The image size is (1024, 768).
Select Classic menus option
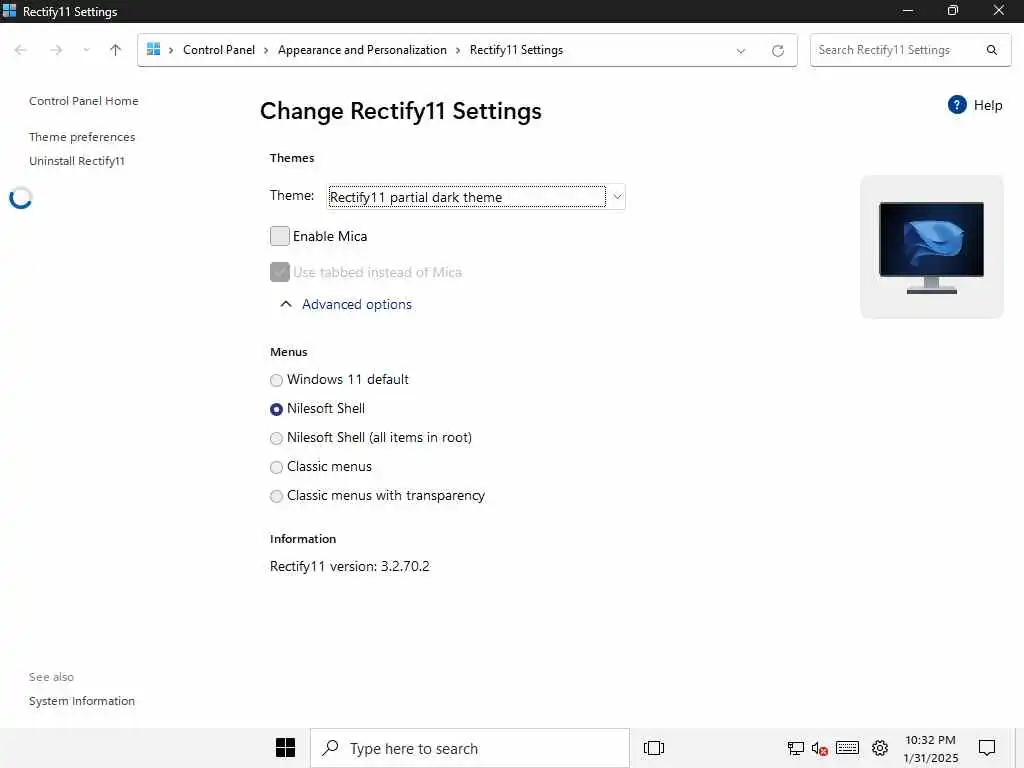pos(276,467)
